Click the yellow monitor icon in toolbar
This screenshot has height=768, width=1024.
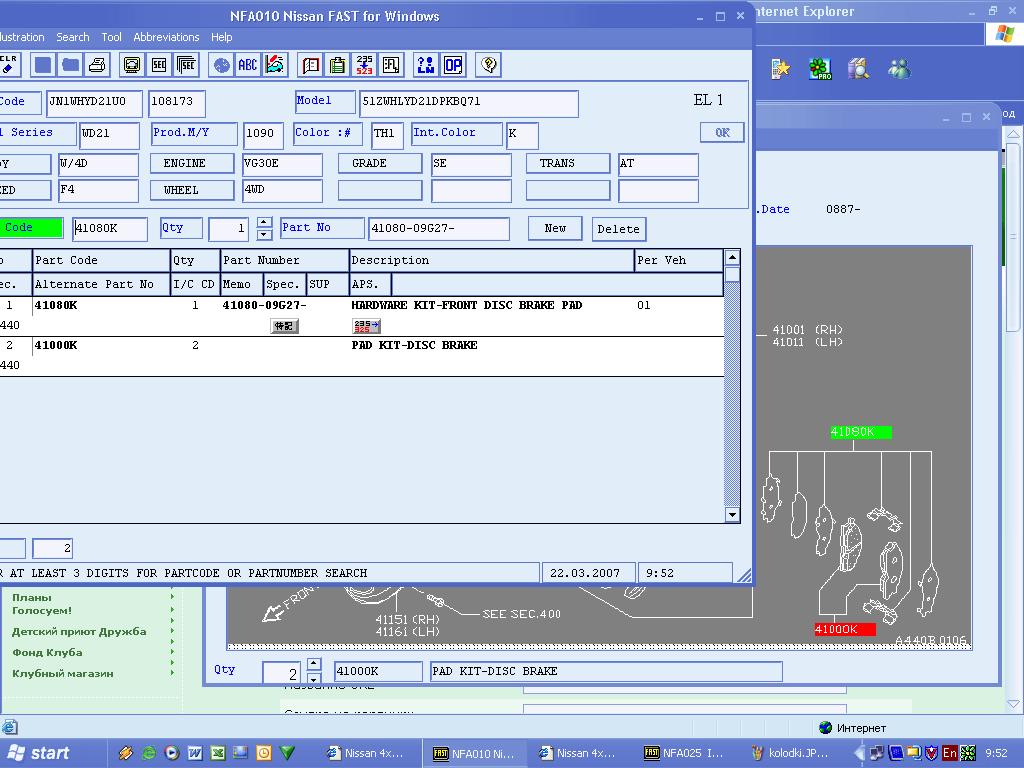[132, 65]
